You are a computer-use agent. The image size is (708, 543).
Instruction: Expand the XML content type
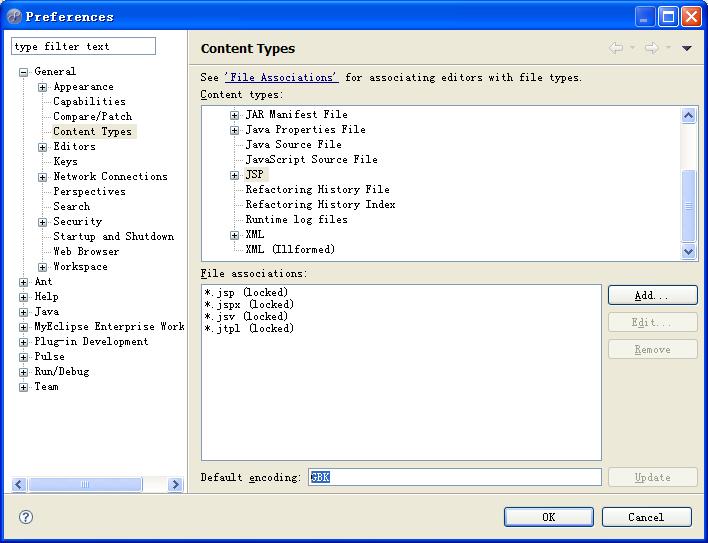coord(234,235)
